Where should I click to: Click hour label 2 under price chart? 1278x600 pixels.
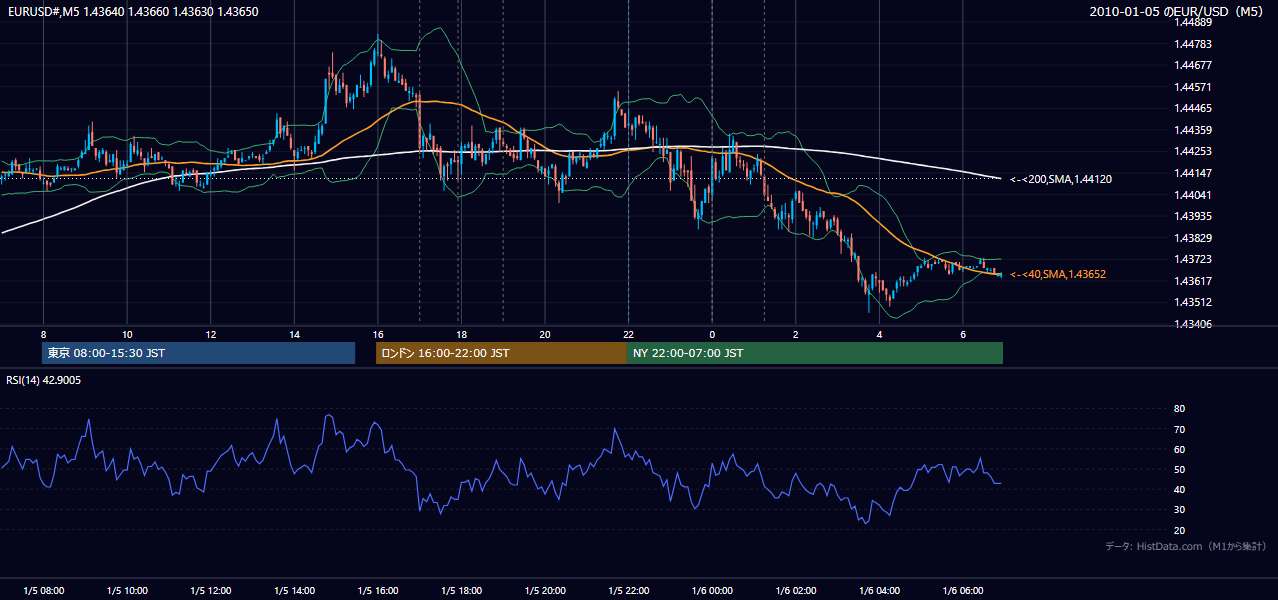point(795,334)
